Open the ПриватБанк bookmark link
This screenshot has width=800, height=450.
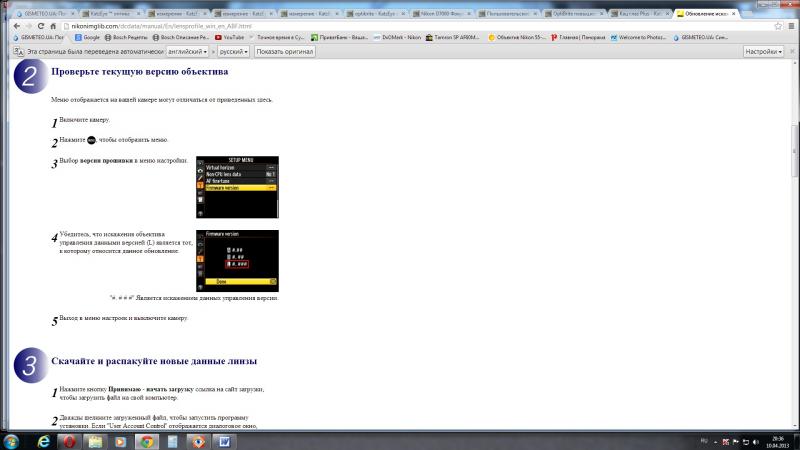[x=339, y=37]
